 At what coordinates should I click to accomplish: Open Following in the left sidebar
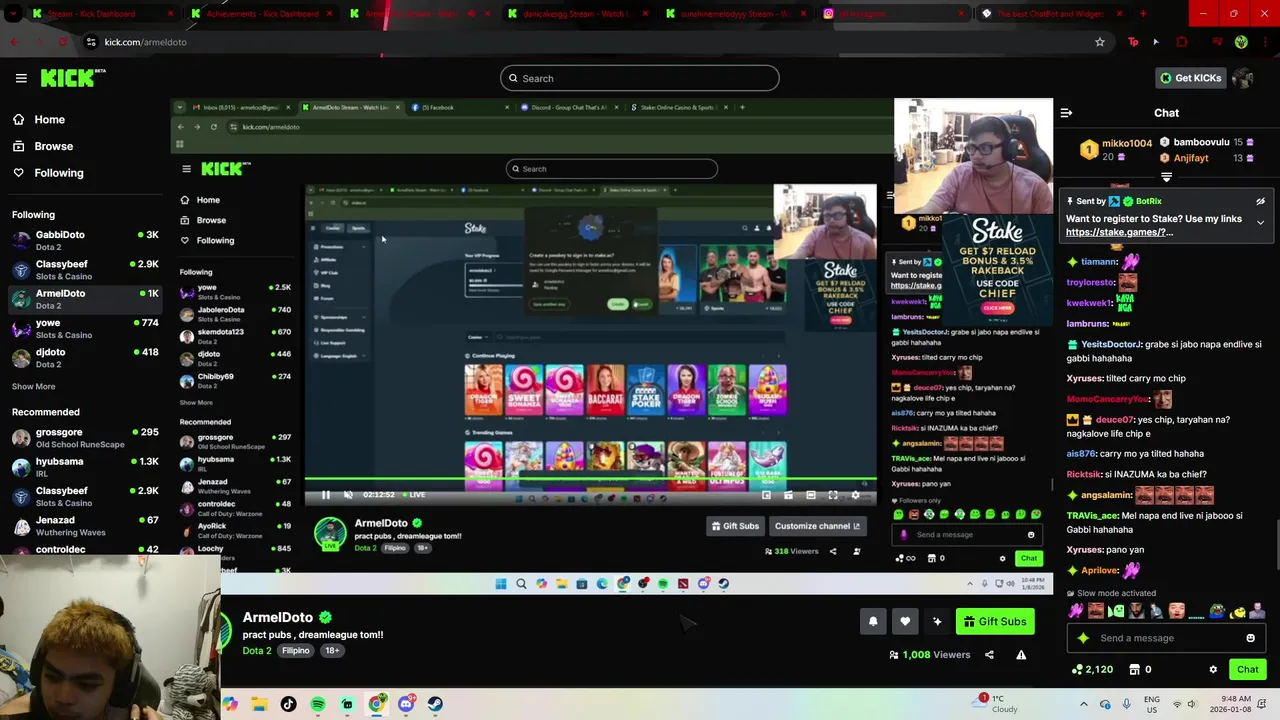58,173
